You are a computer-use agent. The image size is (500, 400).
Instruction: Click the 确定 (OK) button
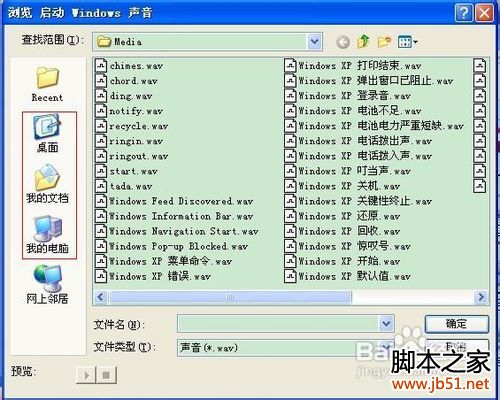[x=457, y=324]
